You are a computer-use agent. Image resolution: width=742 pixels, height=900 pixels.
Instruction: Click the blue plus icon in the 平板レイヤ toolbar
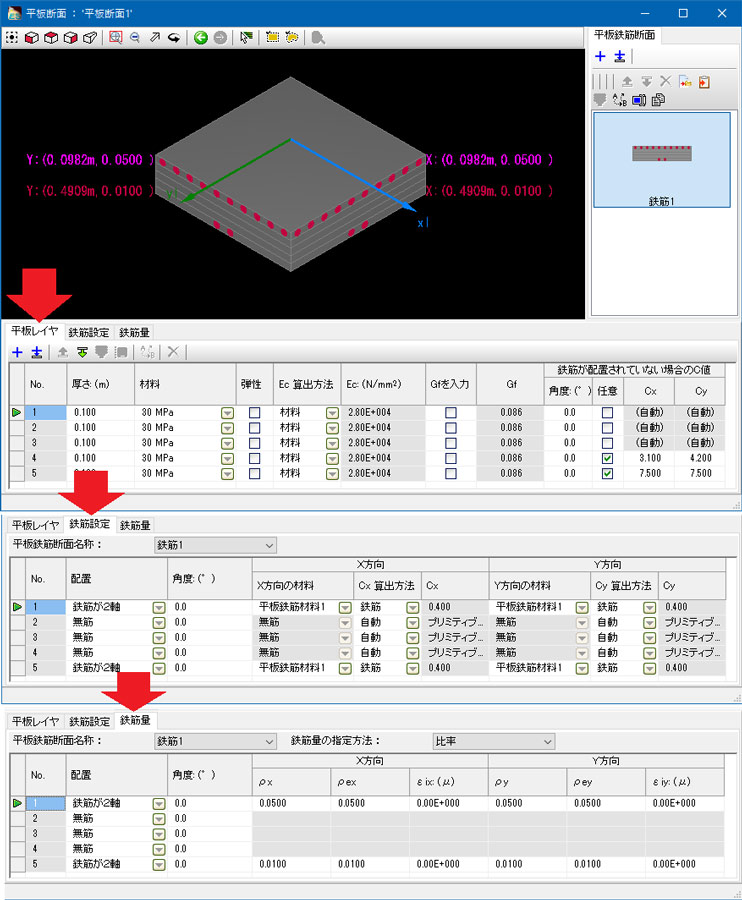click(x=17, y=352)
